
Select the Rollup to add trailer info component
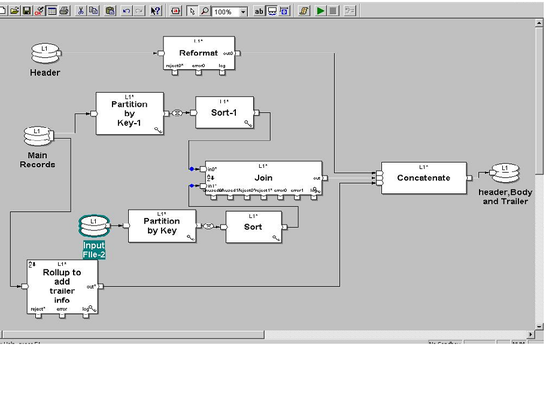click(x=62, y=286)
